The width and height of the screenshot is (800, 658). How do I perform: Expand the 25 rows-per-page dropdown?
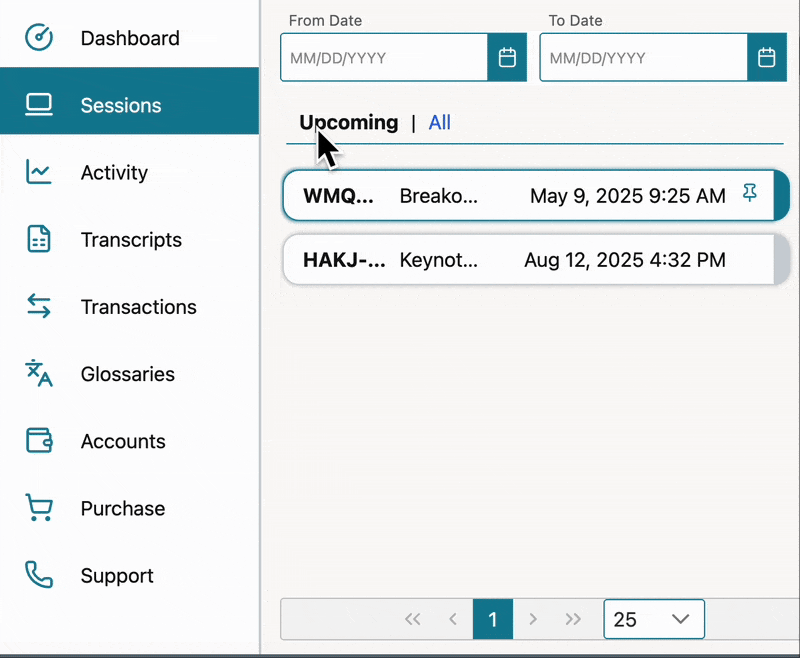tap(654, 619)
